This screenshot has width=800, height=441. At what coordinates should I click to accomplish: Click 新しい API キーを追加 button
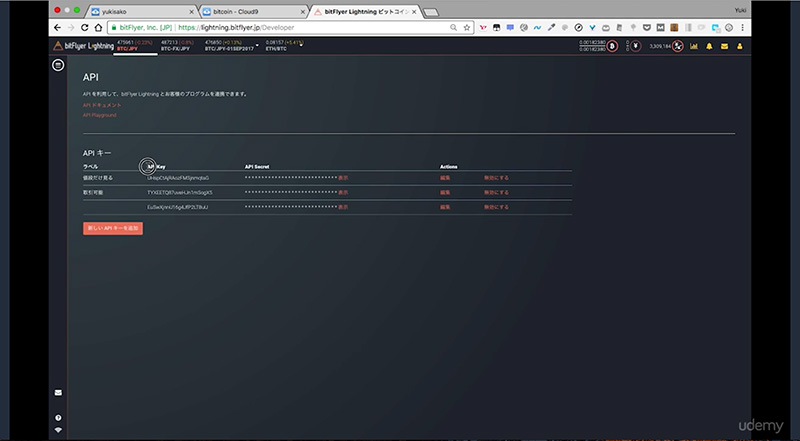113,228
